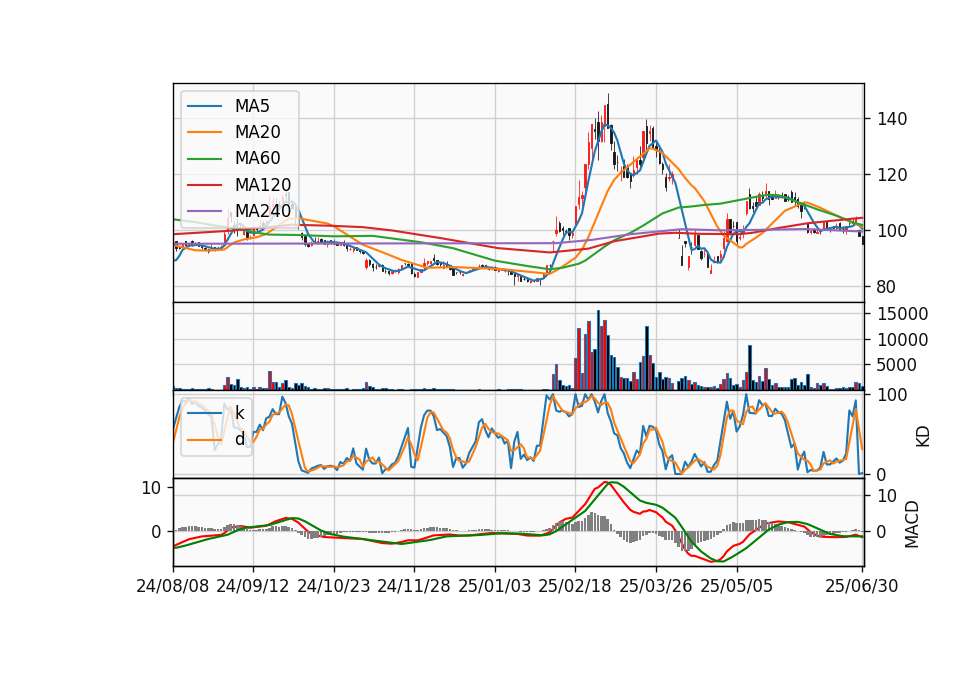Click the KD axis title

(923, 436)
